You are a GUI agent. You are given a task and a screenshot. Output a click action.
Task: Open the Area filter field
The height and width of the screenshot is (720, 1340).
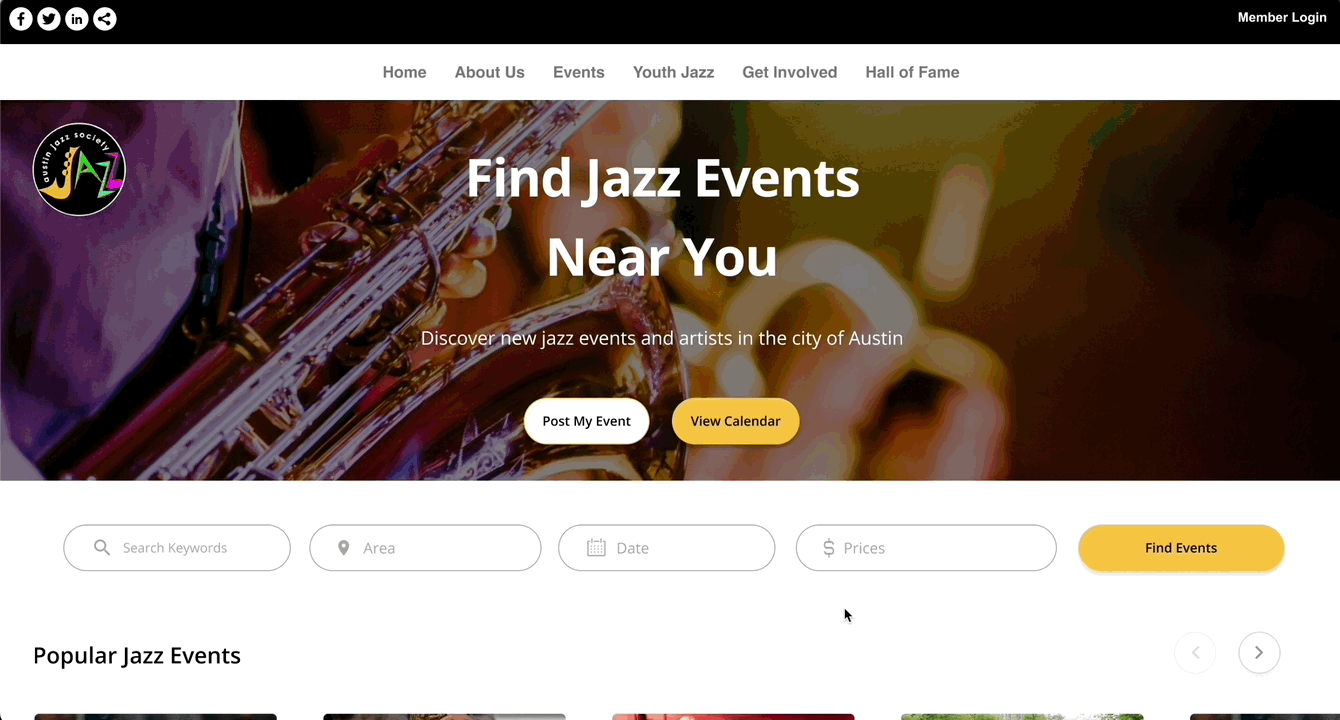click(425, 548)
